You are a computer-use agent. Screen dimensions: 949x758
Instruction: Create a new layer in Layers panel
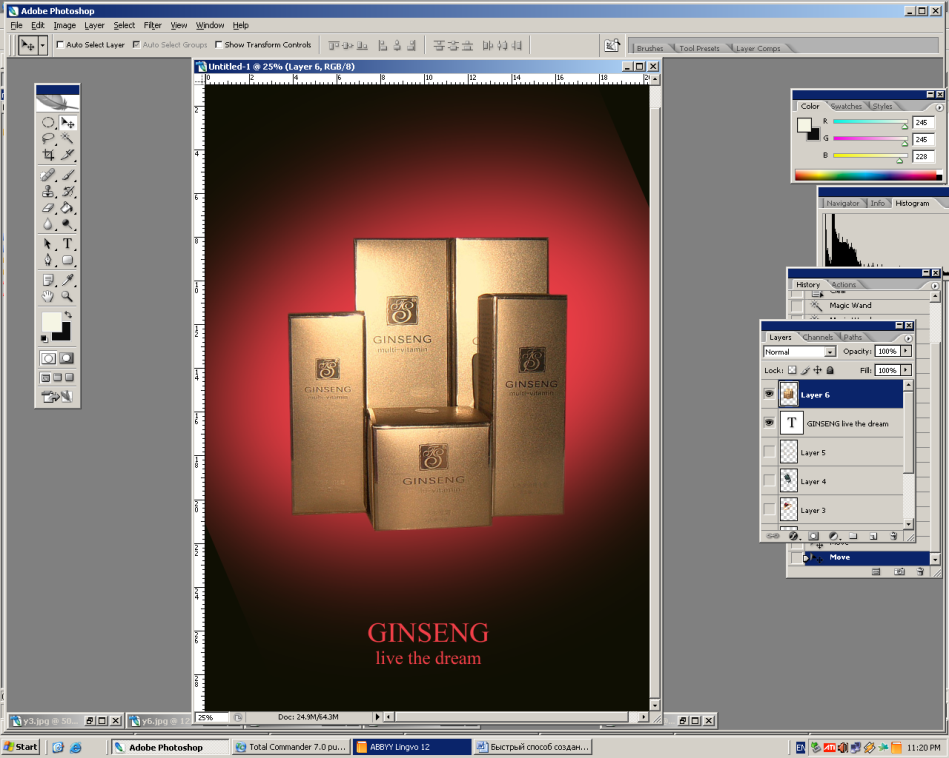point(873,536)
